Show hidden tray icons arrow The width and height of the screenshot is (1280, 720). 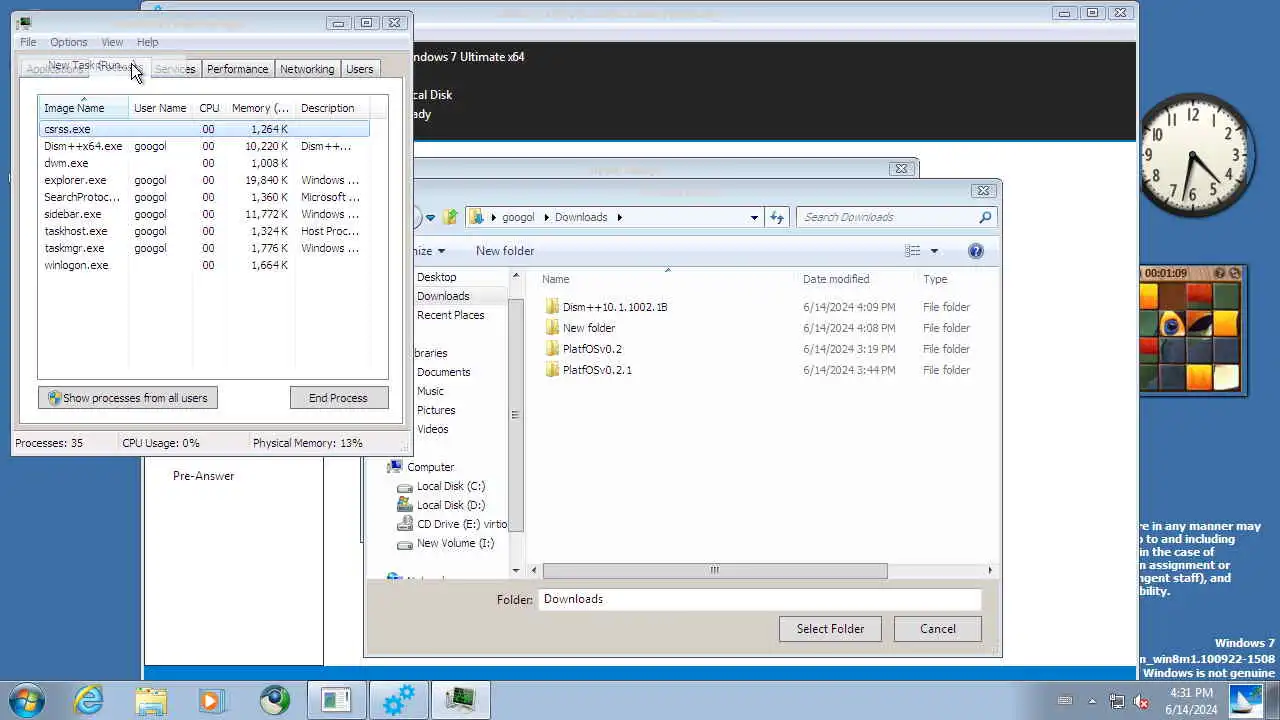[x=1092, y=701]
